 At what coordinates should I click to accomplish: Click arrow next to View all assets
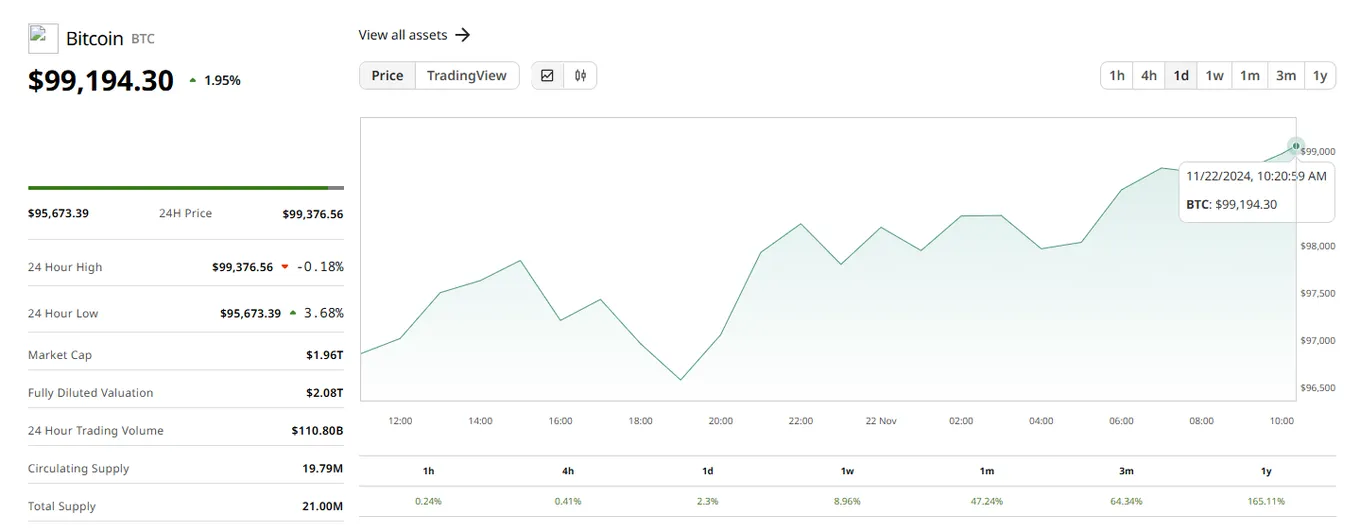(x=462, y=35)
